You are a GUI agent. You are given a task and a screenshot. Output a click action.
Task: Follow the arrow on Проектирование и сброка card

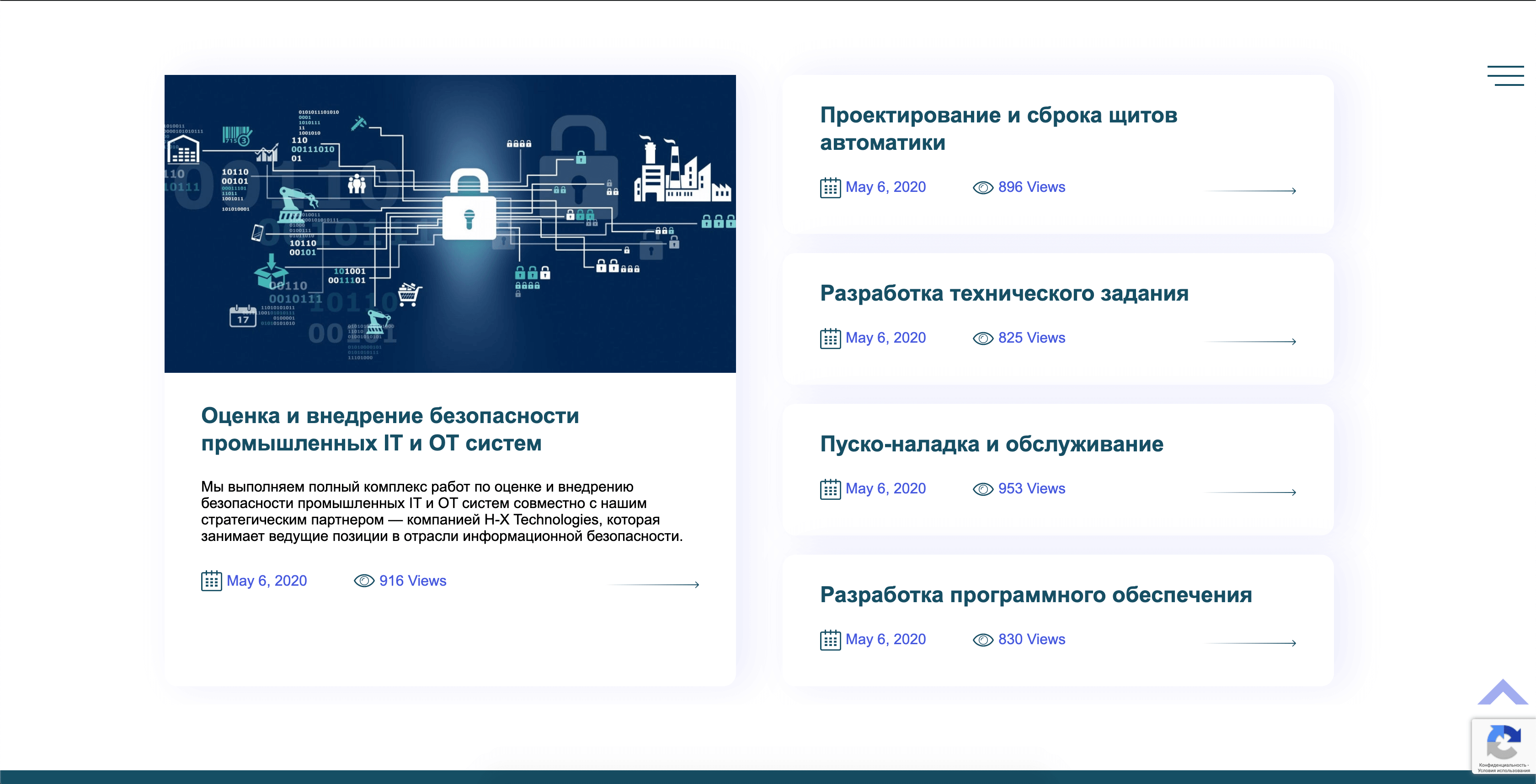click(1251, 191)
